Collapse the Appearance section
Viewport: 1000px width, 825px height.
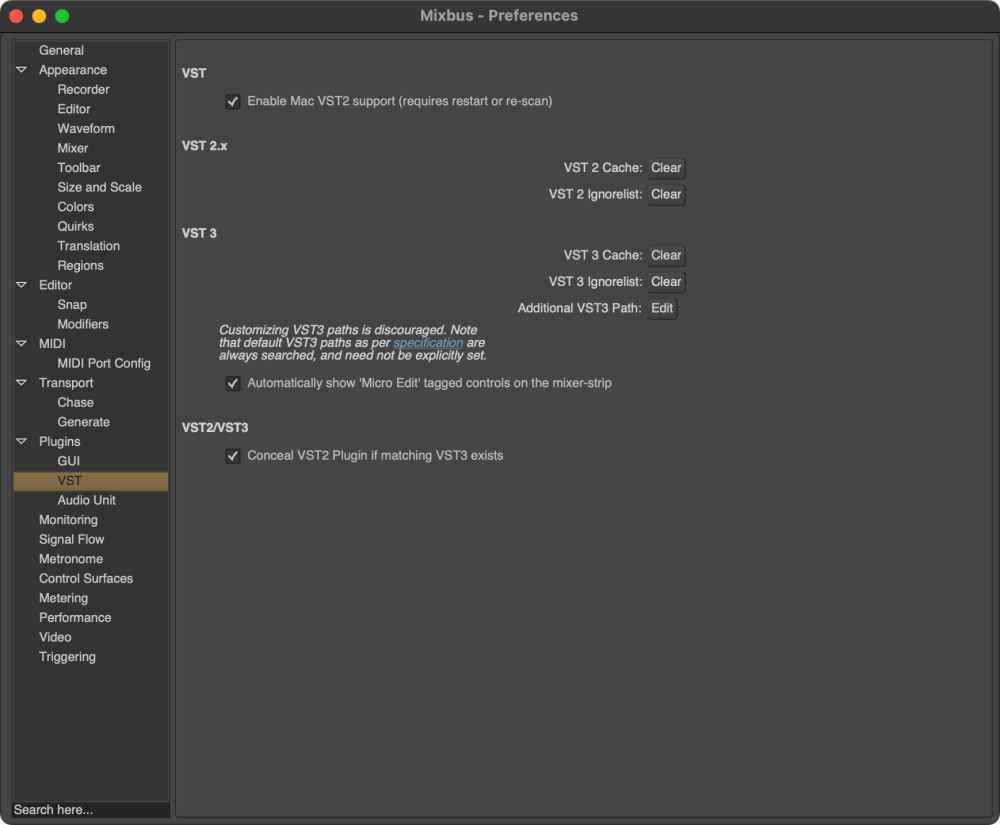point(21,69)
